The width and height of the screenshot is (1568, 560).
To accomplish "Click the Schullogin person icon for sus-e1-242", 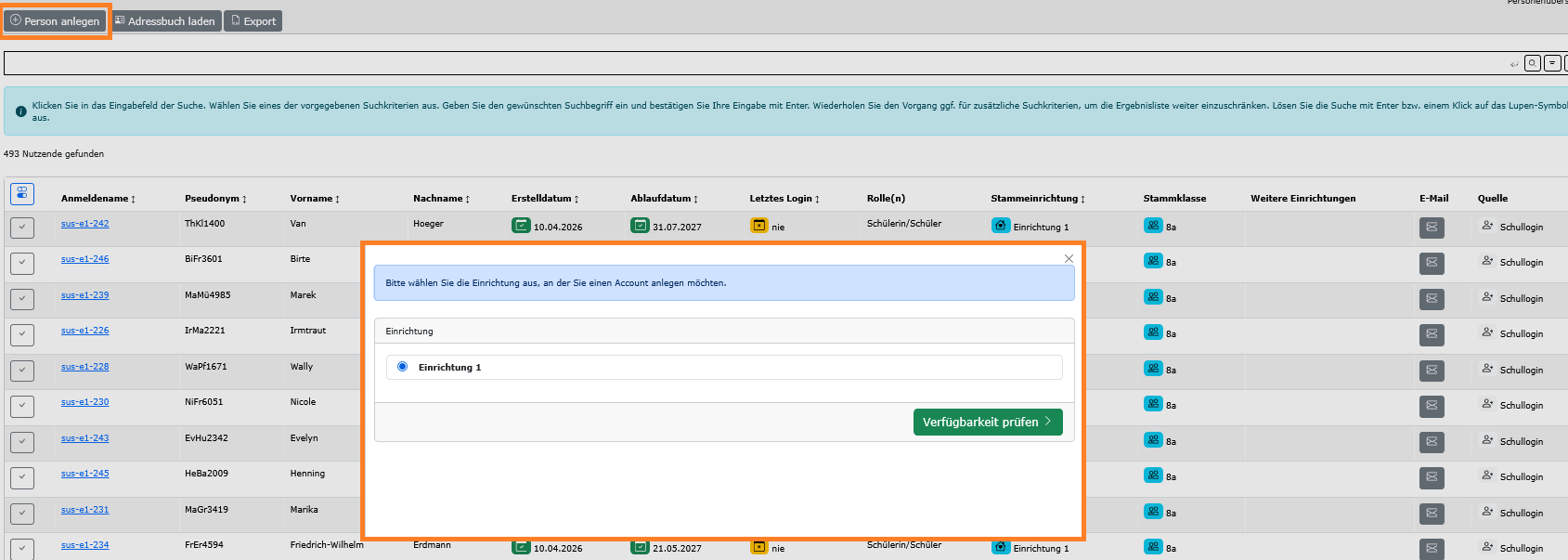I will (1487, 226).
